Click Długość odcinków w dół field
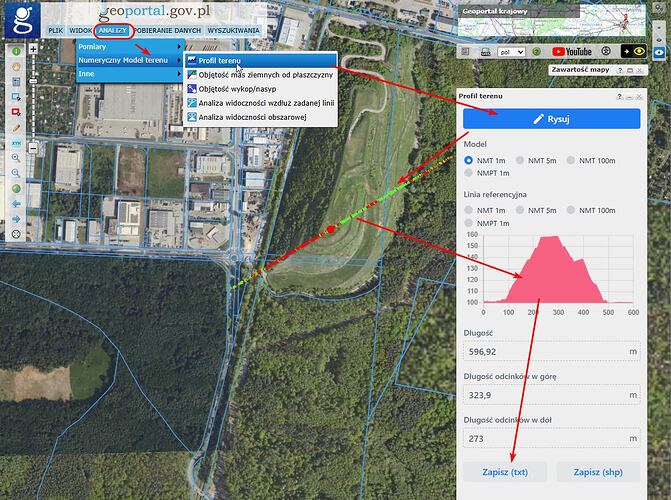The height and width of the screenshot is (500, 671). (552, 438)
